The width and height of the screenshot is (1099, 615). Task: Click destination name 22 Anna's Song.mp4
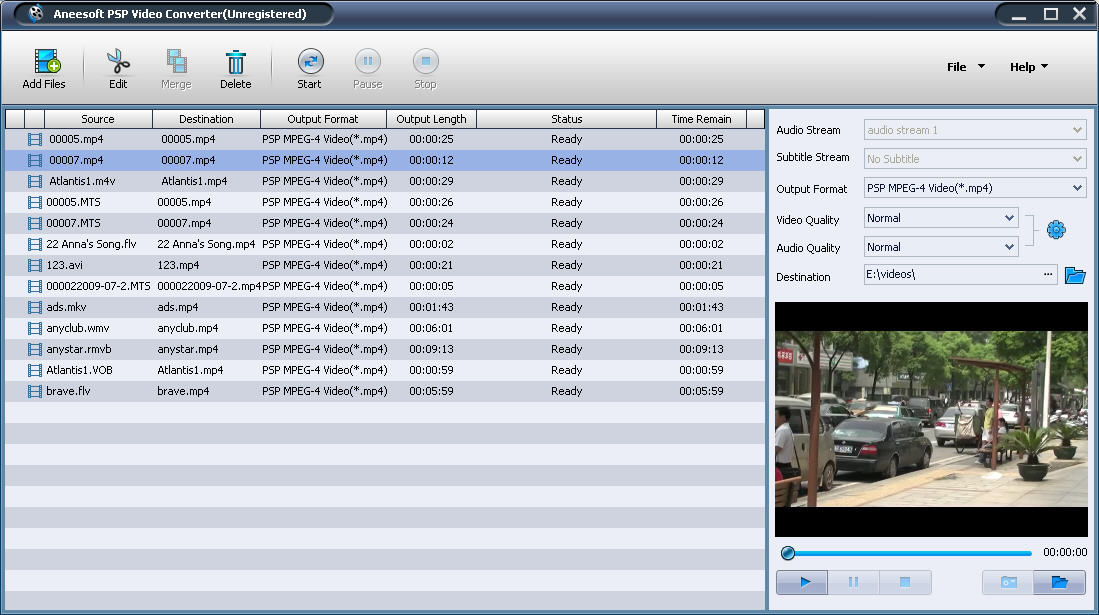tap(206, 244)
